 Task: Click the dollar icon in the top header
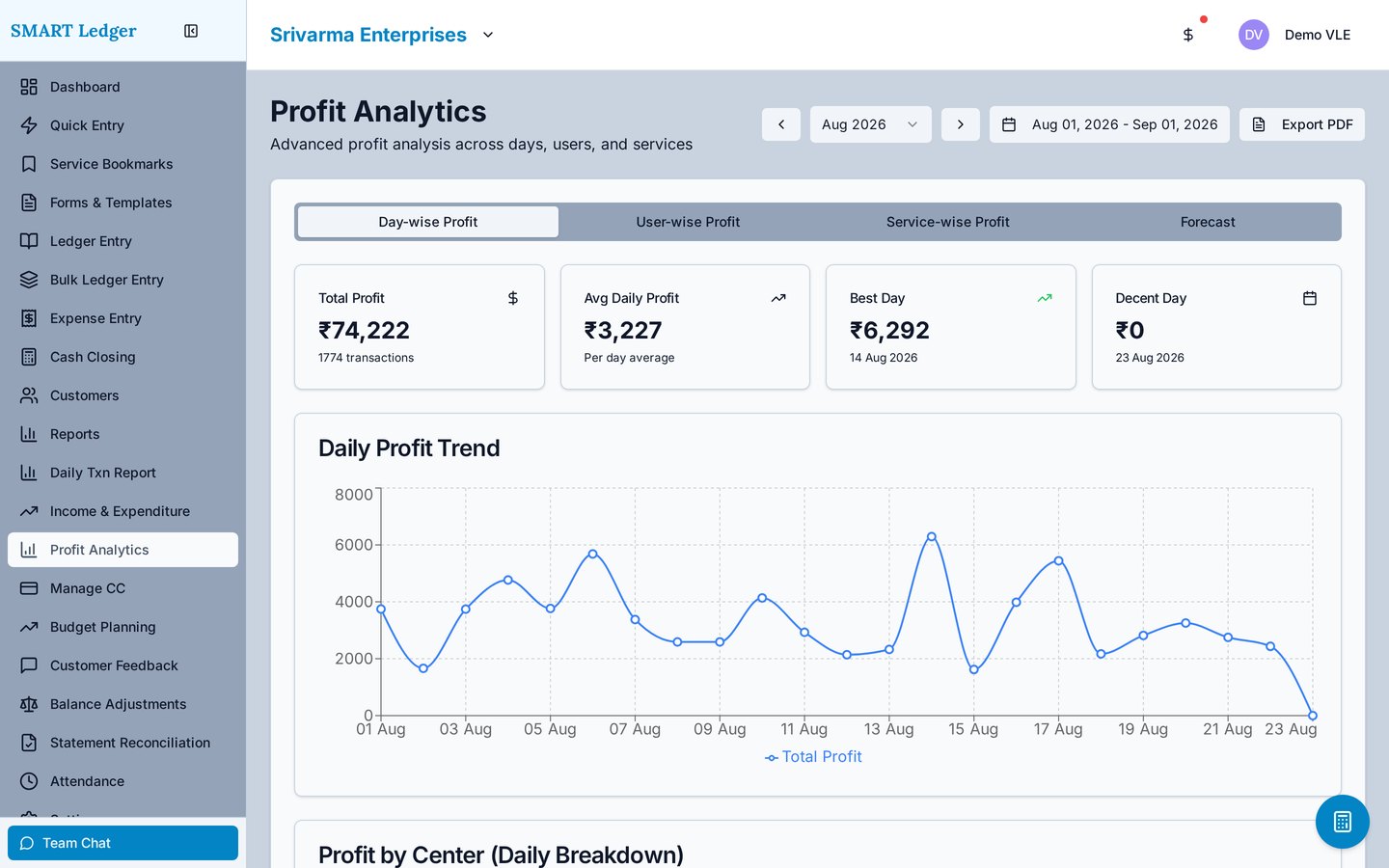pyautogui.click(x=1188, y=35)
